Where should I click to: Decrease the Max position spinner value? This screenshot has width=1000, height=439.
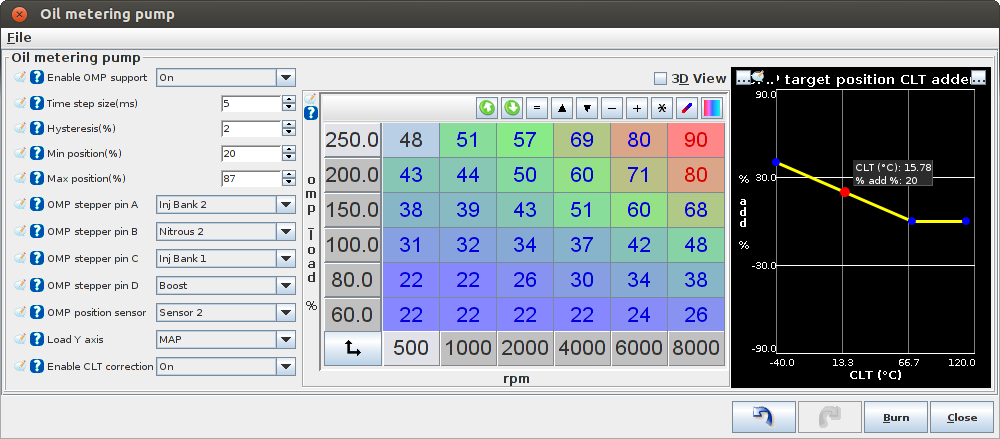pyautogui.click(x=289, y=182)
